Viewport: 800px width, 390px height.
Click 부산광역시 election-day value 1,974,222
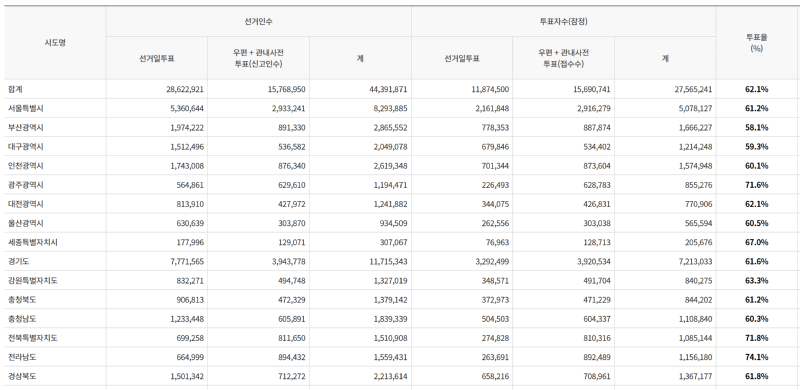coord(187,128)
